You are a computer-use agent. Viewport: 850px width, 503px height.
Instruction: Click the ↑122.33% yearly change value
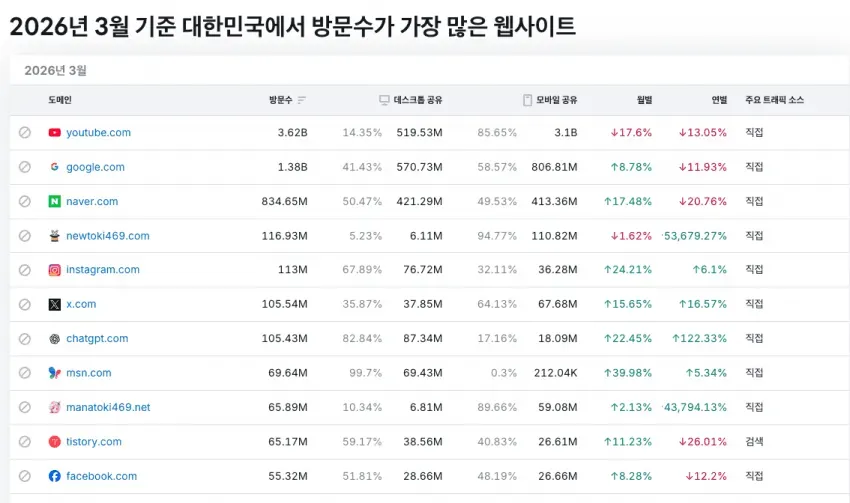tap(699, 339)
